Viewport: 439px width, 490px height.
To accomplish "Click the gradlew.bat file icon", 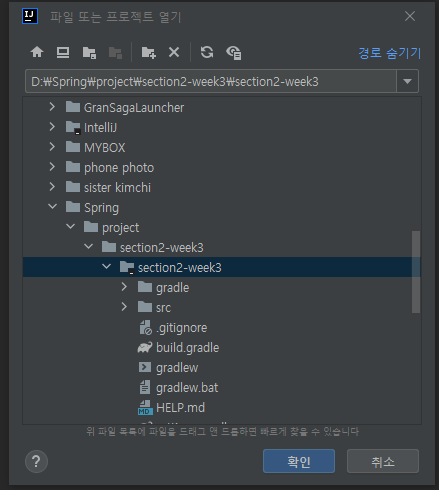I will pyautogui.click(x=145, y=387).
